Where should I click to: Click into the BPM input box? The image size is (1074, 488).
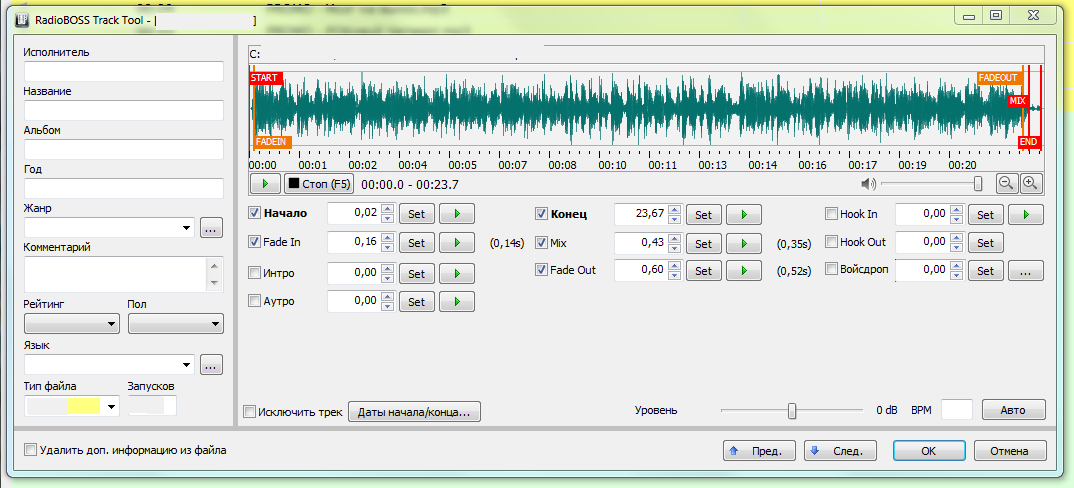click(x=957, y=410)
